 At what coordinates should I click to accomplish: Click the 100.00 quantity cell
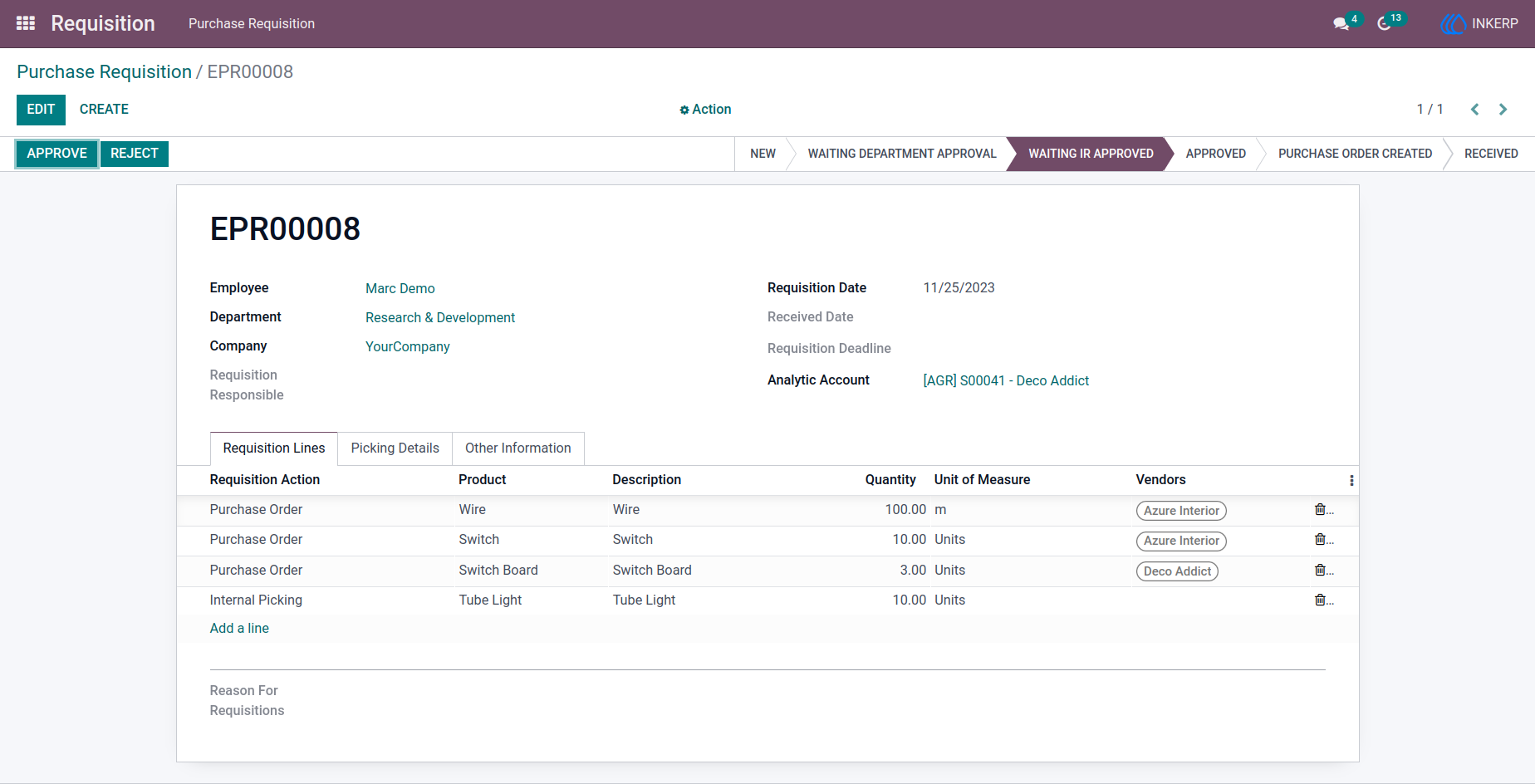(905, 510)
